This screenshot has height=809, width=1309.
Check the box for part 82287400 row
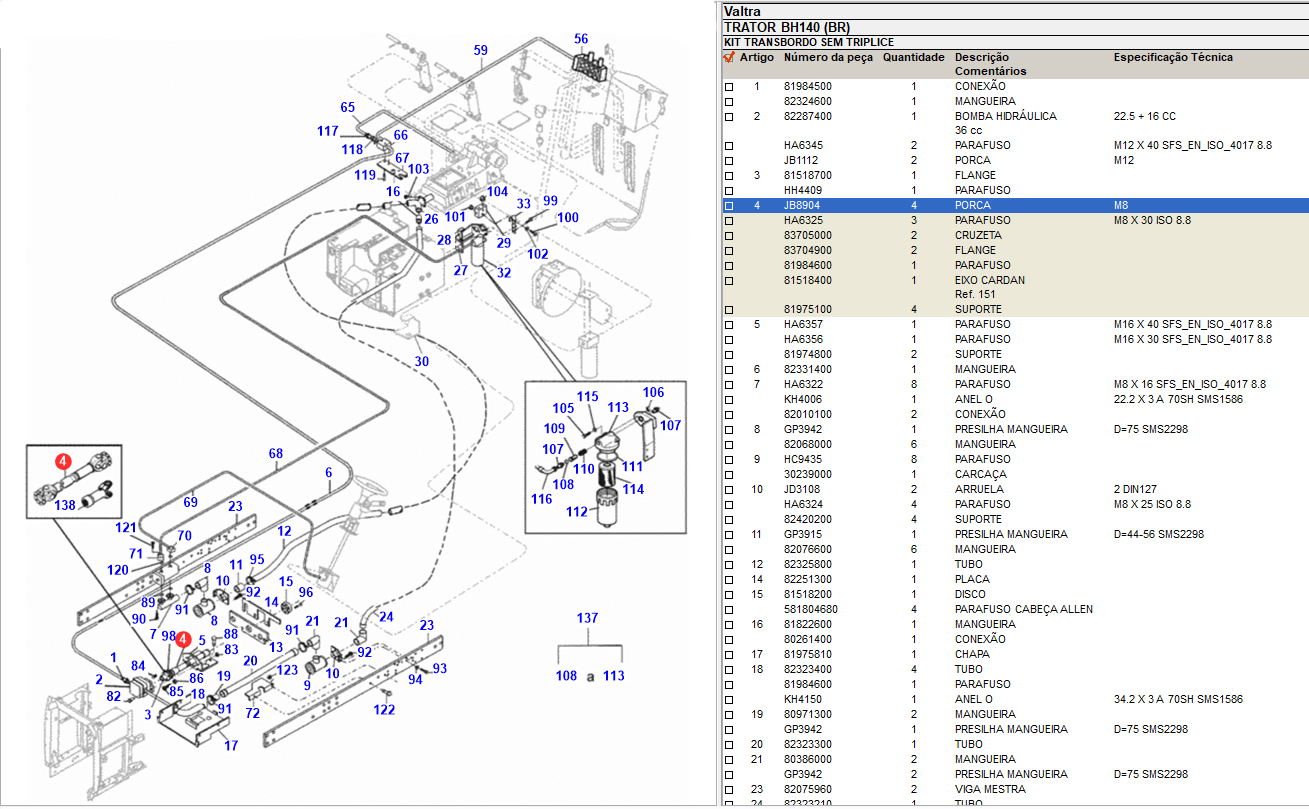click(729, 117)
